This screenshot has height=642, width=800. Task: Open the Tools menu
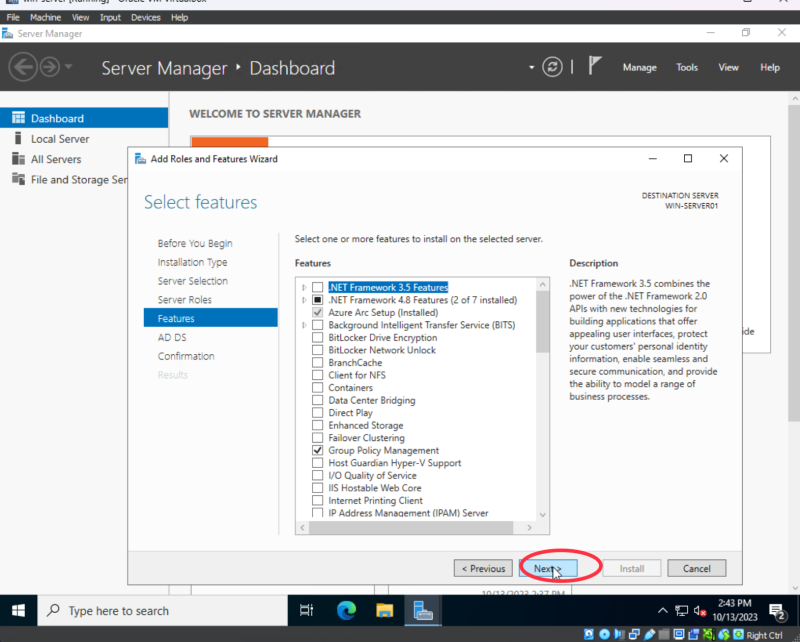(686, 67)
